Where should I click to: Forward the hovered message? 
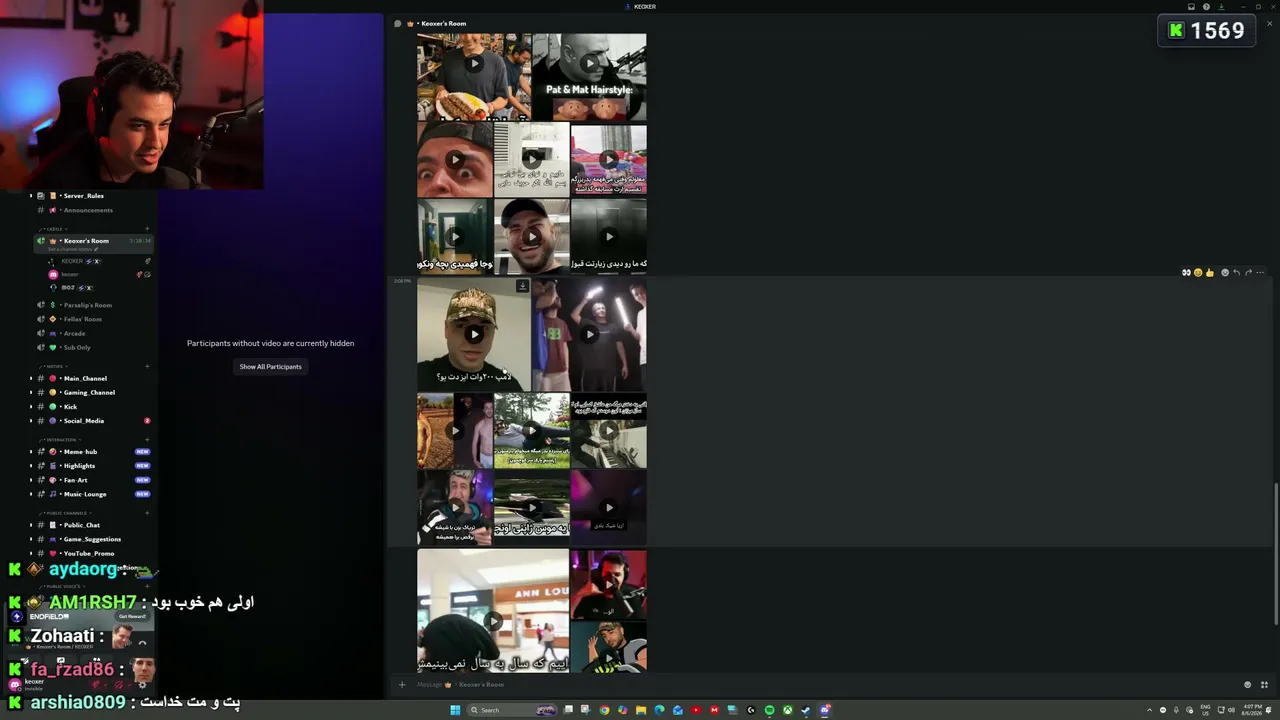[1248, 272]
